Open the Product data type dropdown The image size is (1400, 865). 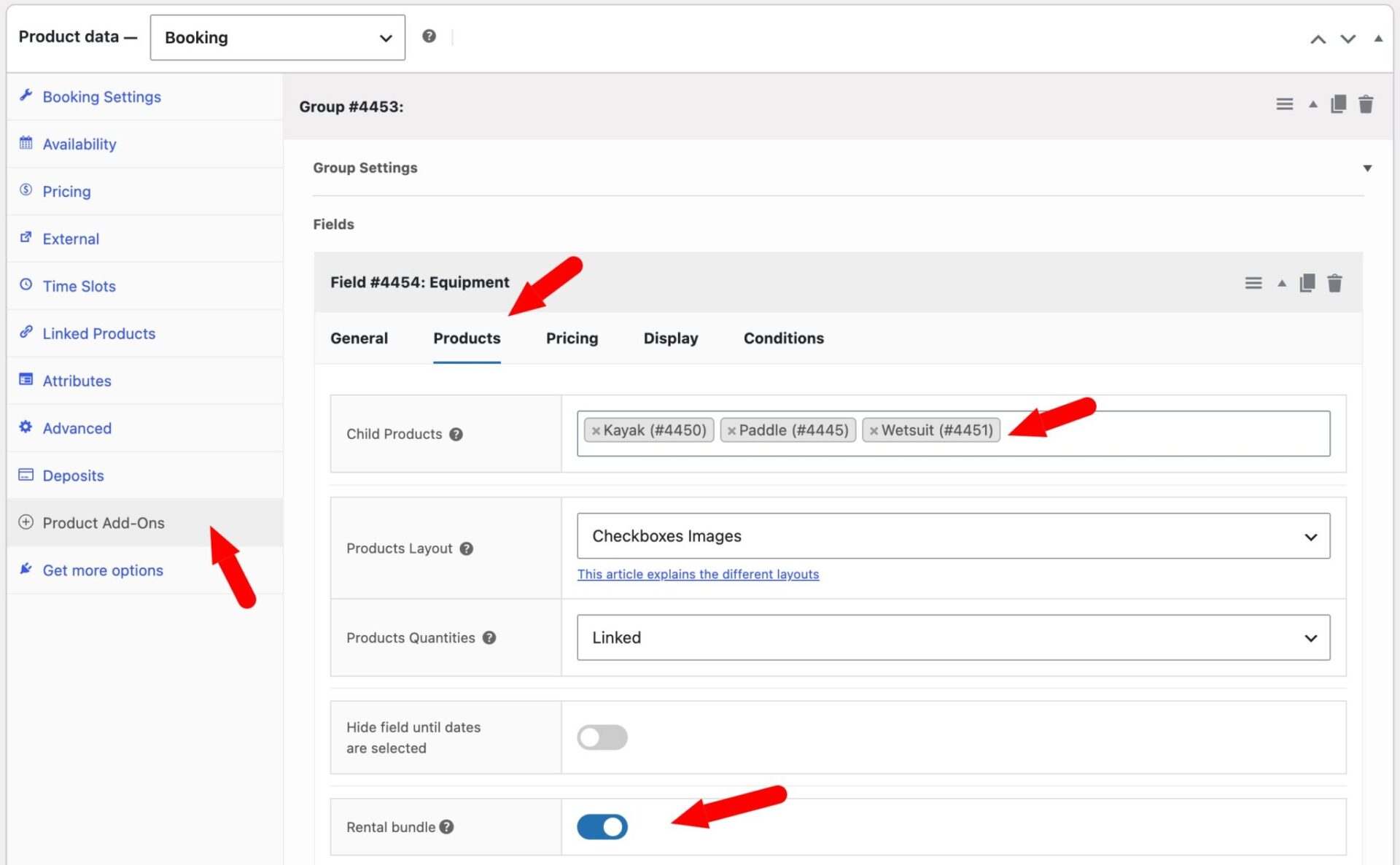pyautogui.click(x=277, y=37)
